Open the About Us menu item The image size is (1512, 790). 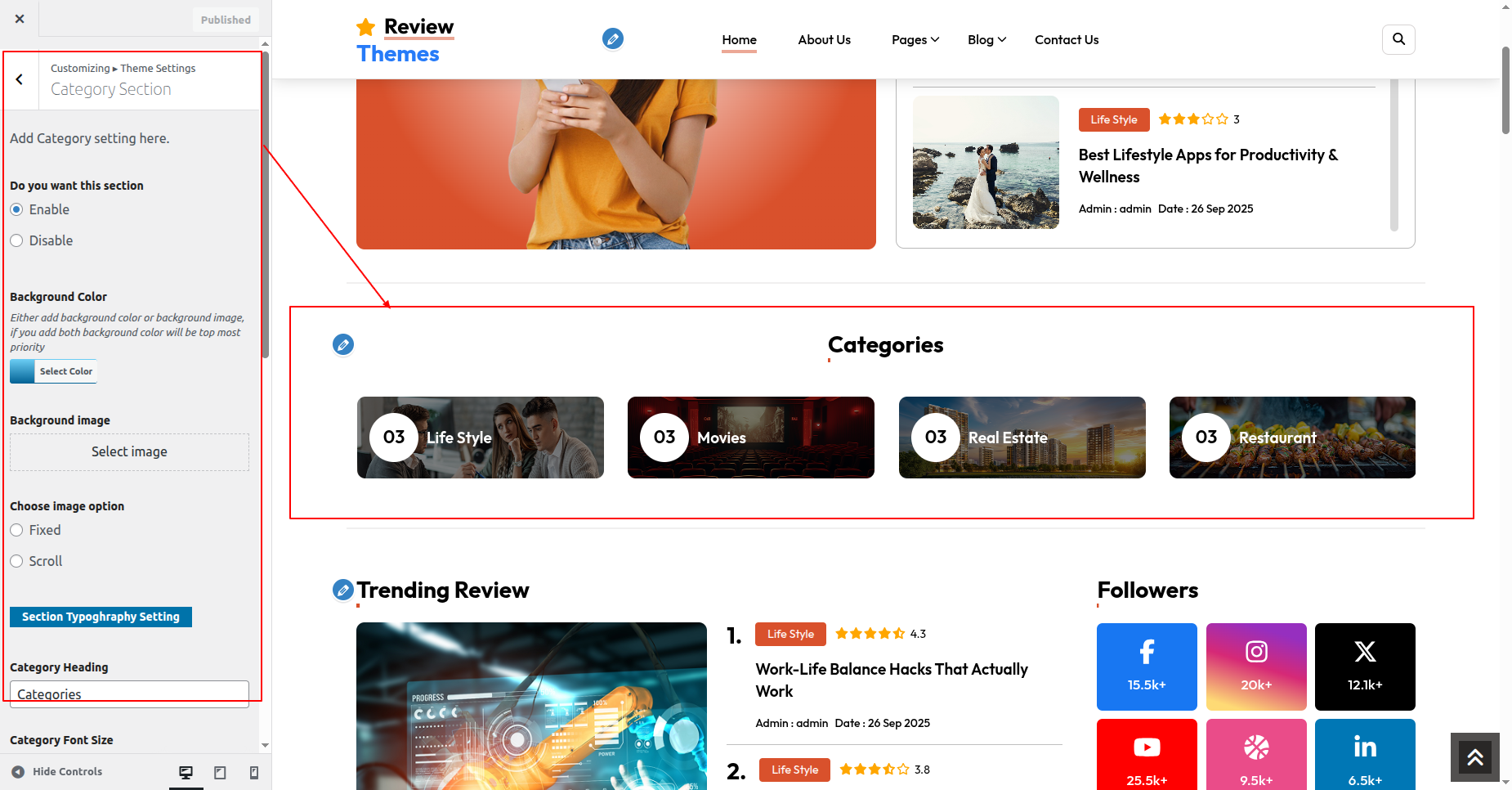pos(824,40)
